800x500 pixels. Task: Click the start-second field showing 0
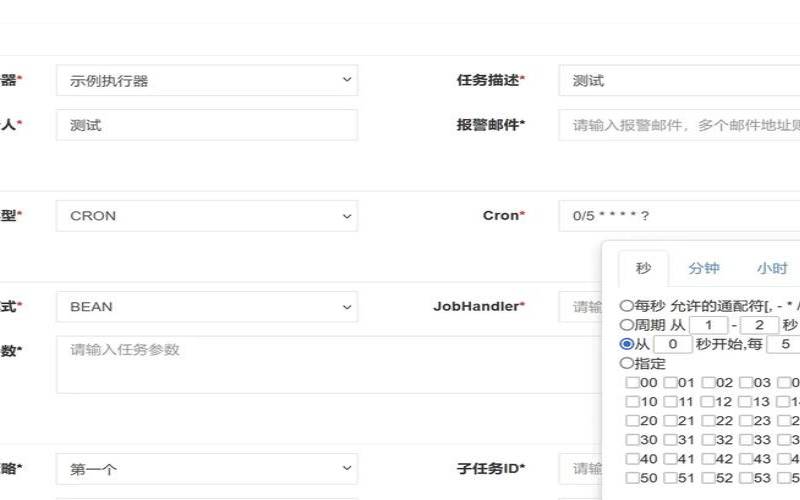click(673, 344)
